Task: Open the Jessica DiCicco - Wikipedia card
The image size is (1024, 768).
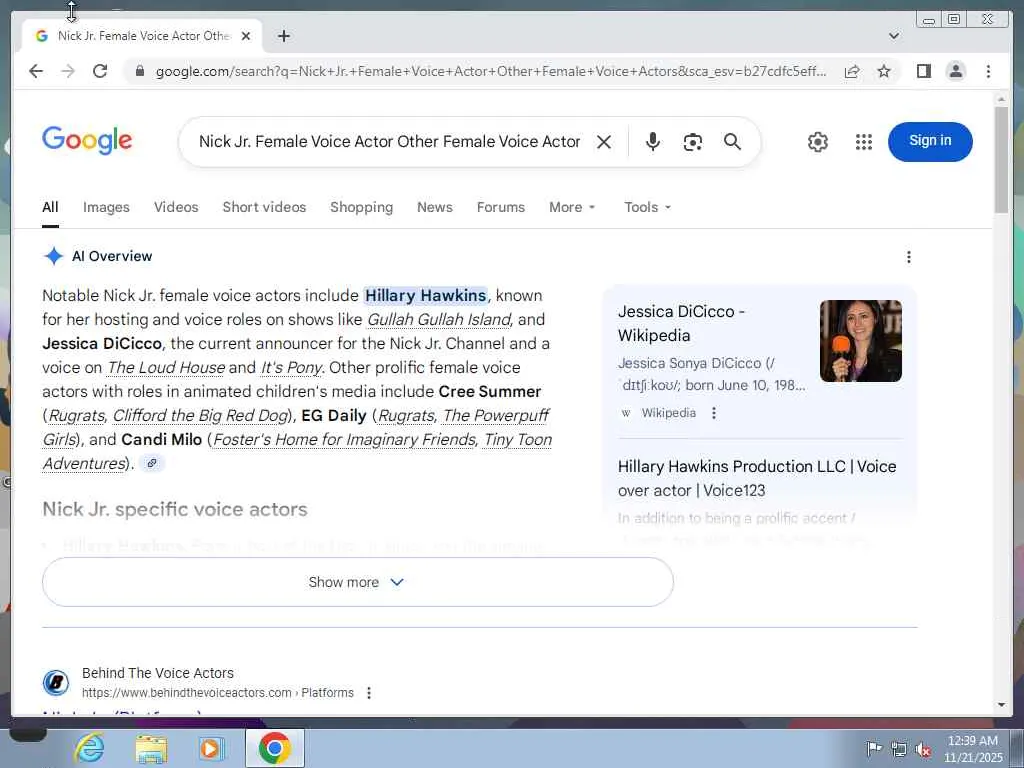Action: (x=681, y=323)
